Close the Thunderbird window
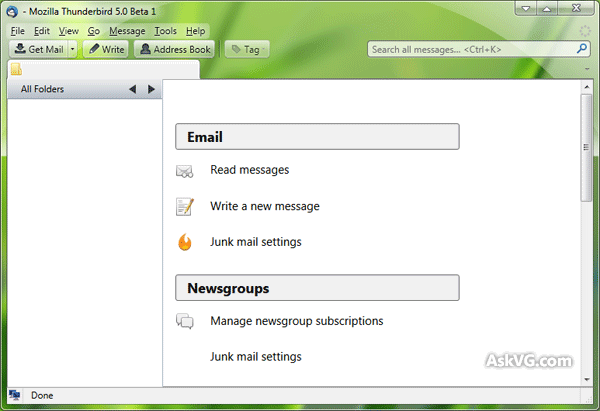Screen dimensions: 600x411 coord(576,8)
